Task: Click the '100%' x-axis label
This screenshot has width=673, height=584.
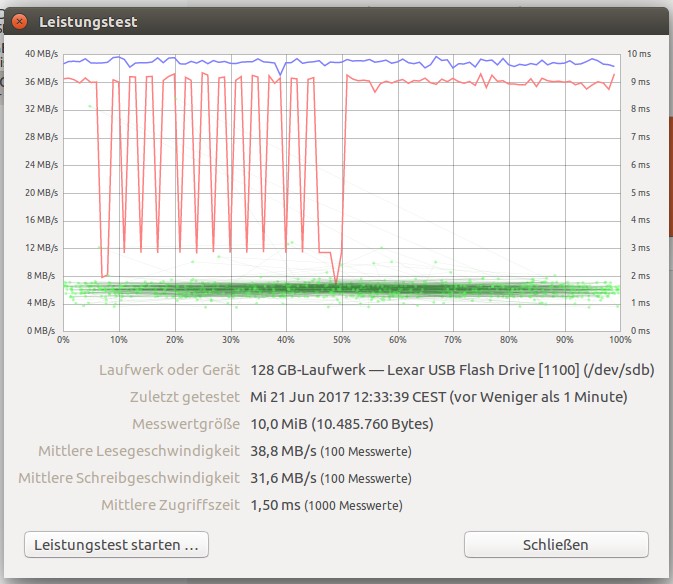Action: point(620,340)
